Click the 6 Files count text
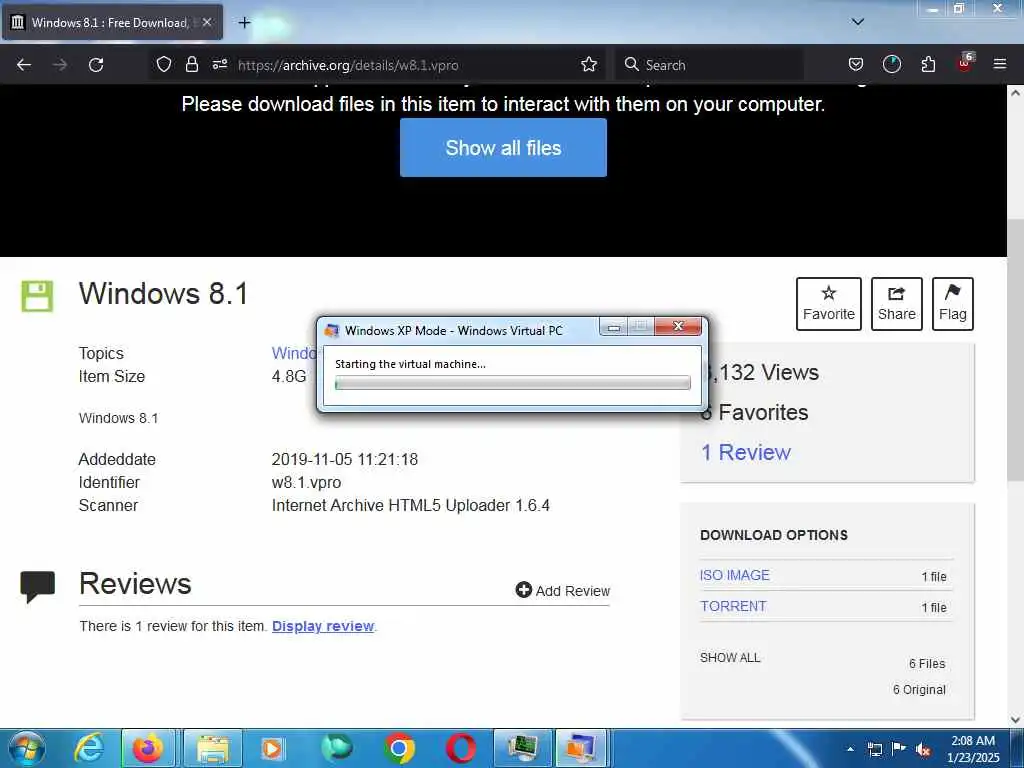 [927, 664]
